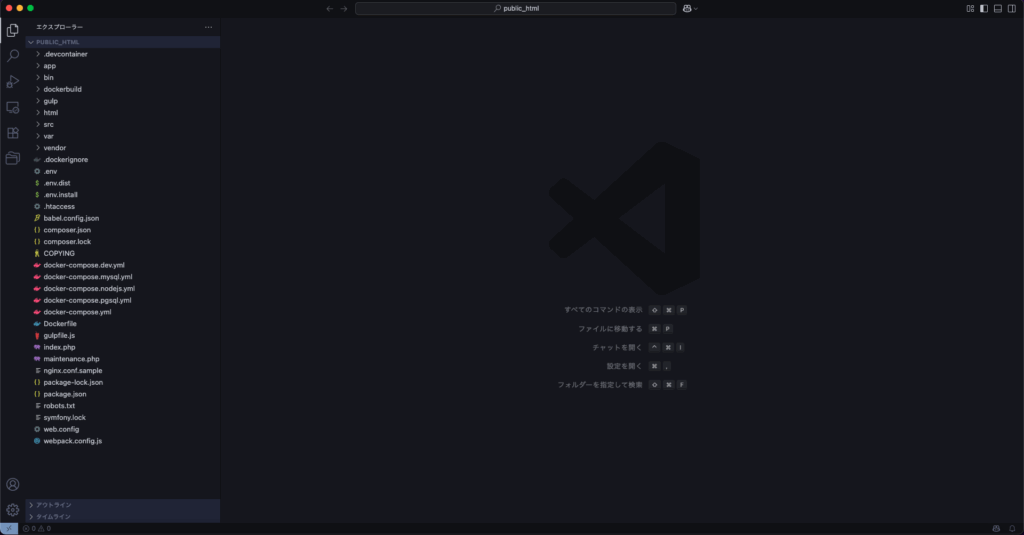Open the .env.dist file

[123, 183]
